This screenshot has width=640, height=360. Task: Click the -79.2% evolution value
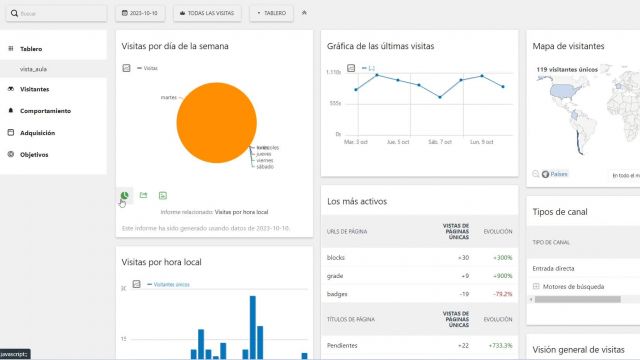tap(502, 294)
